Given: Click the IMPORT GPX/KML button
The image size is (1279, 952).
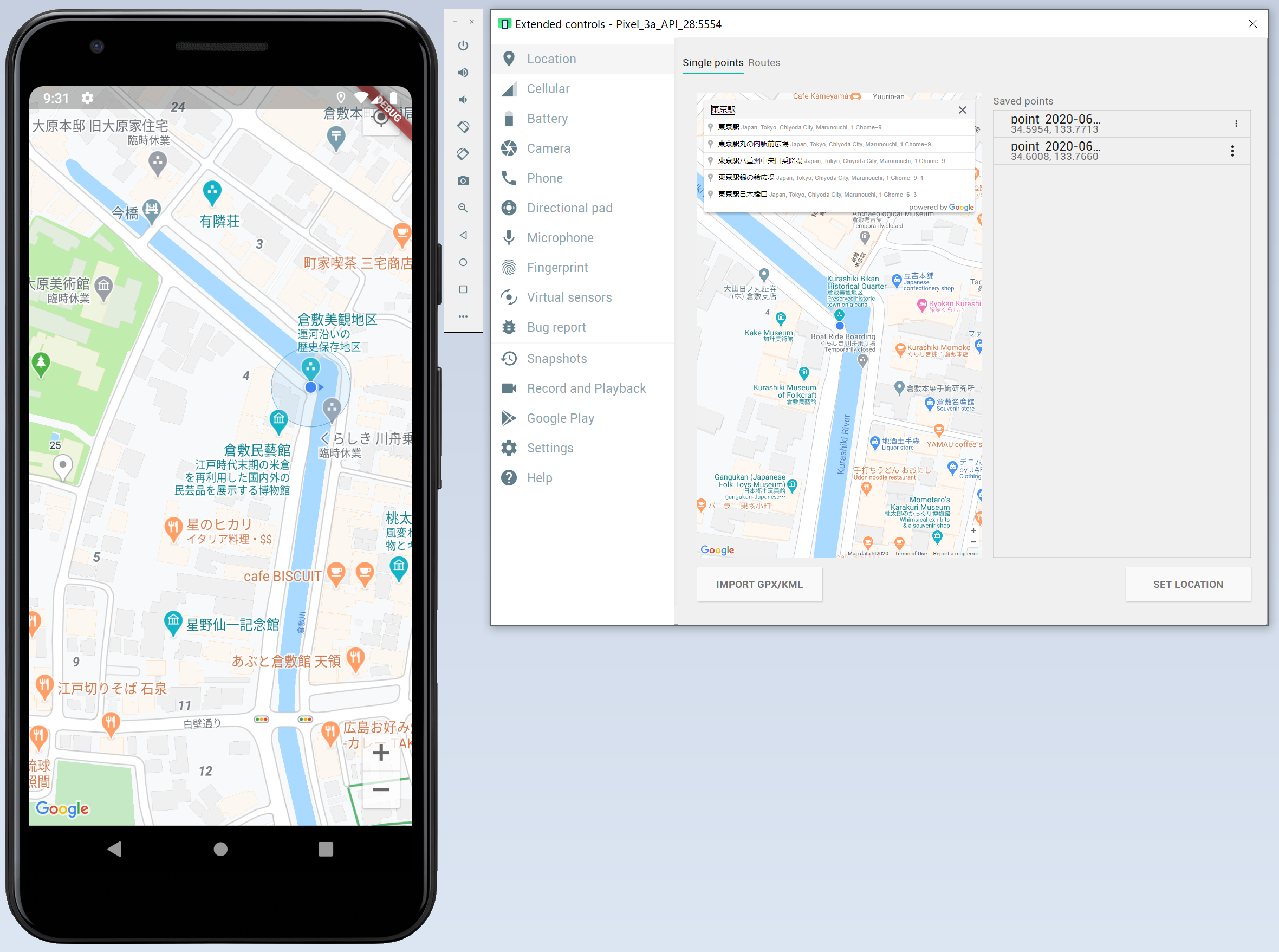Looking at the screenshot, I should tap(759, 584).
